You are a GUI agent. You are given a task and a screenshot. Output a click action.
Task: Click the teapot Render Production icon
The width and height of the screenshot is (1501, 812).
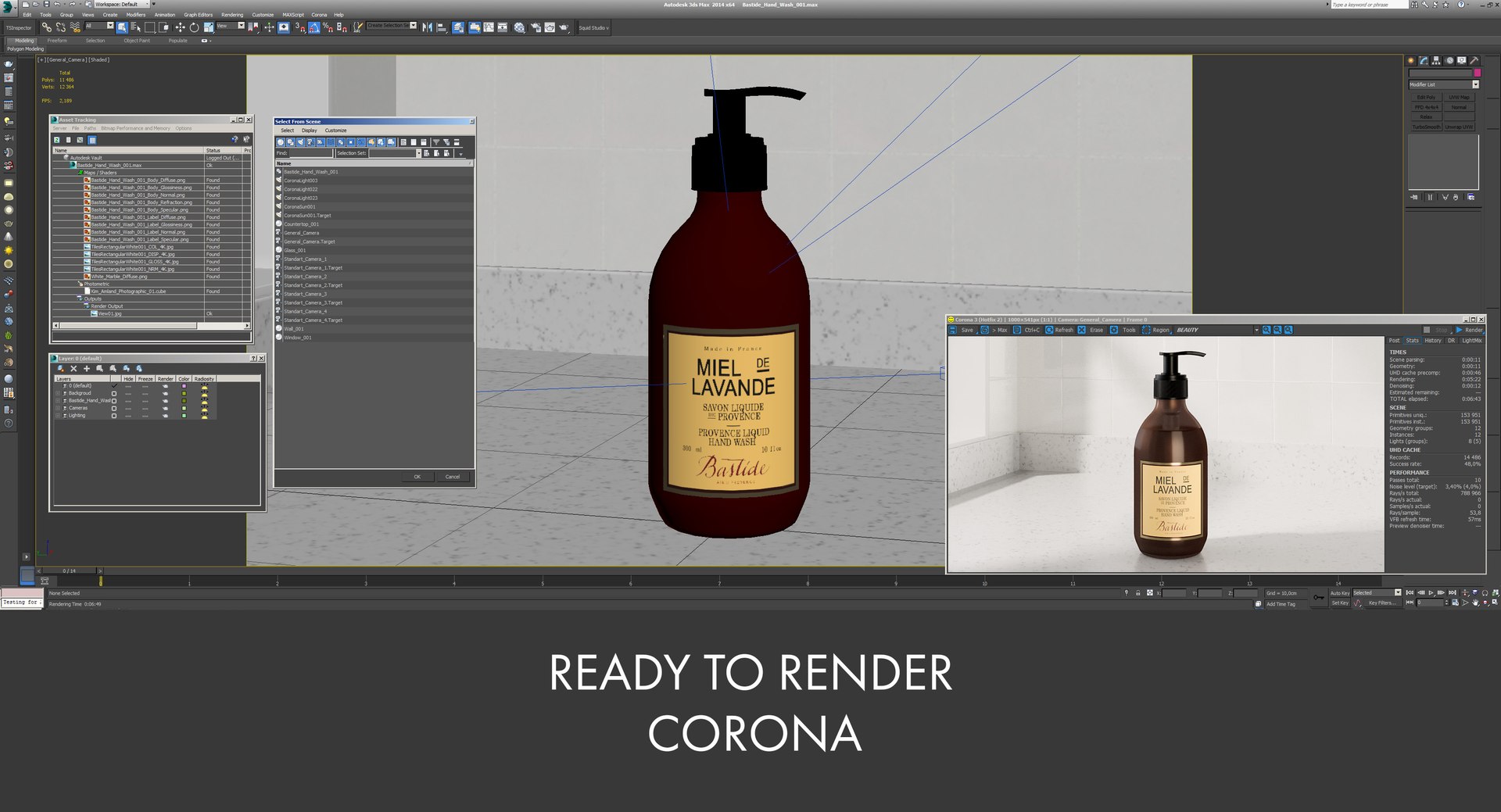(564, 27)
